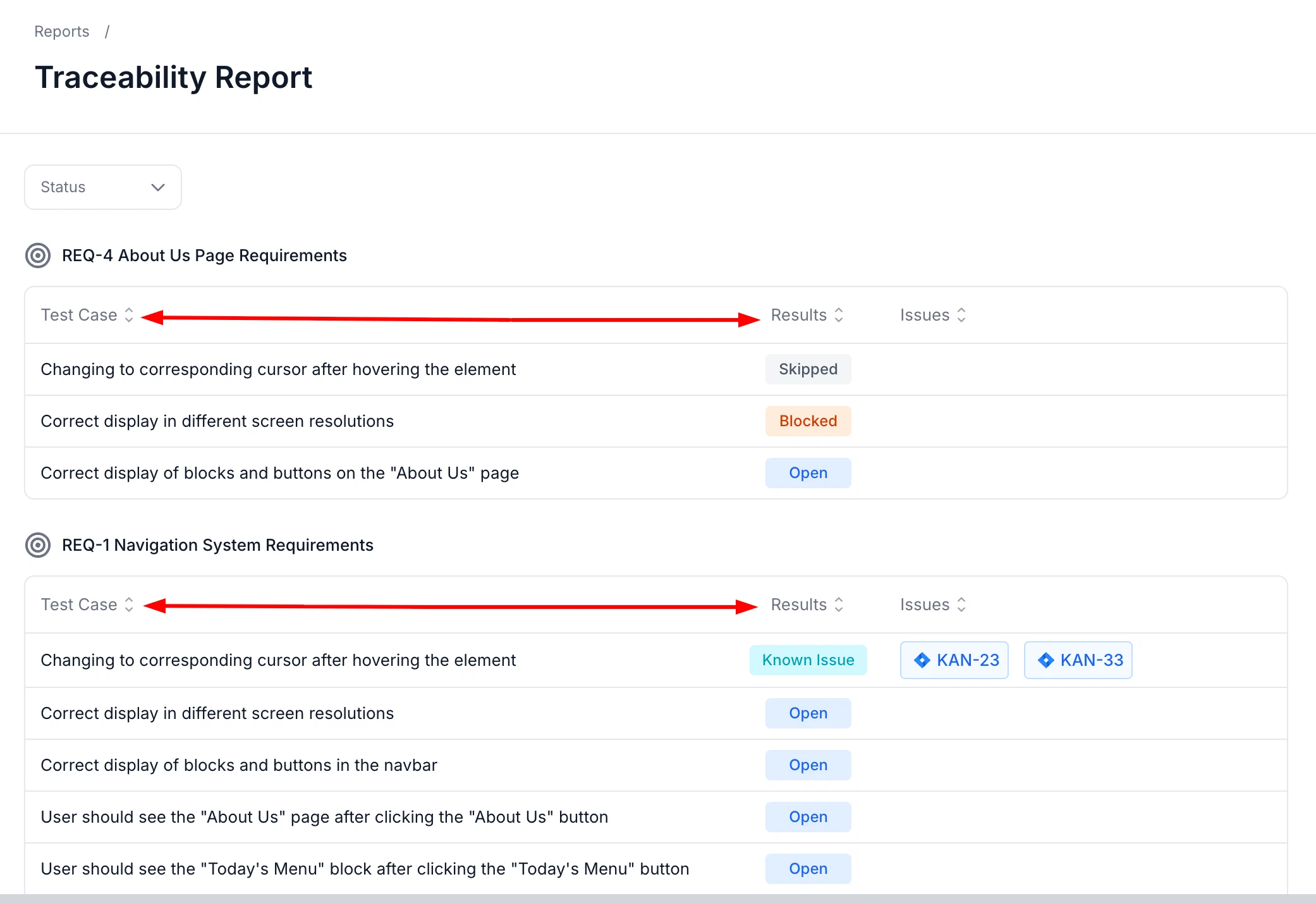Viewport: 1316px width, 903px height.
Task: Select test "Correct display of blocks and buttons in the navbar"
Action: tap(239, 765)
